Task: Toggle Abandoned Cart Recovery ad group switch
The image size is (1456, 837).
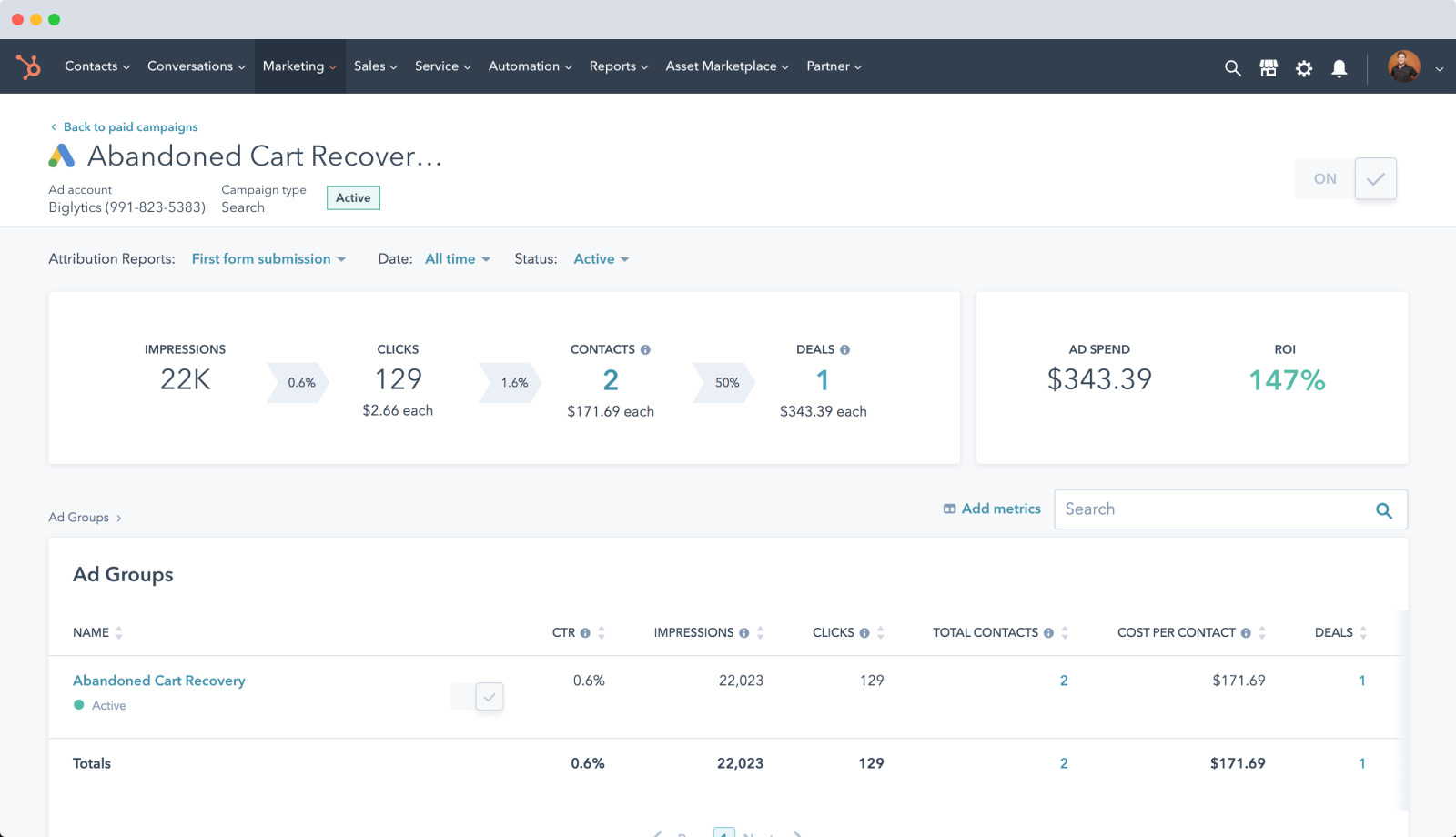Action: [x=477, y=697]
